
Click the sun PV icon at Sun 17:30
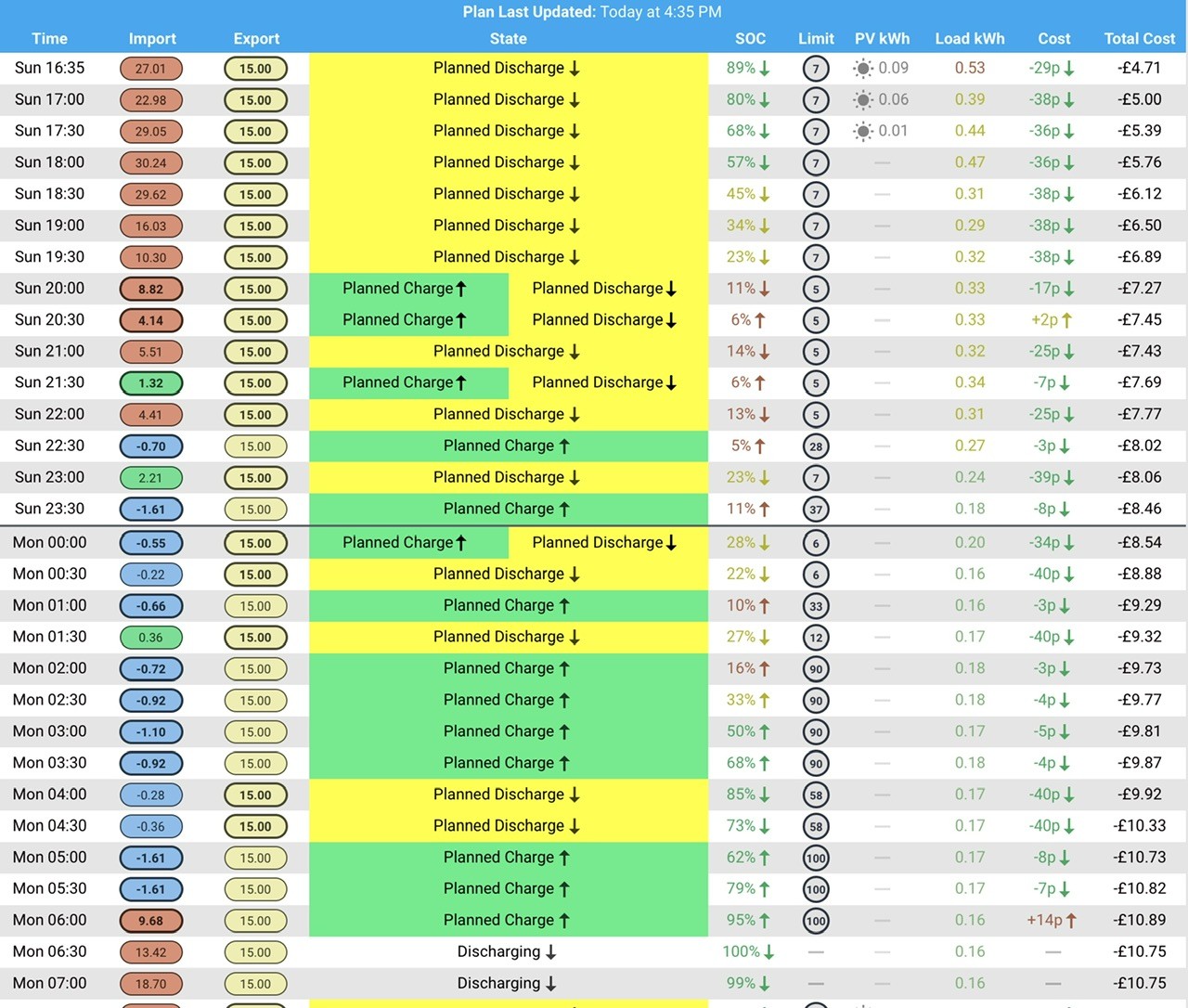click(x=863, y=131)
